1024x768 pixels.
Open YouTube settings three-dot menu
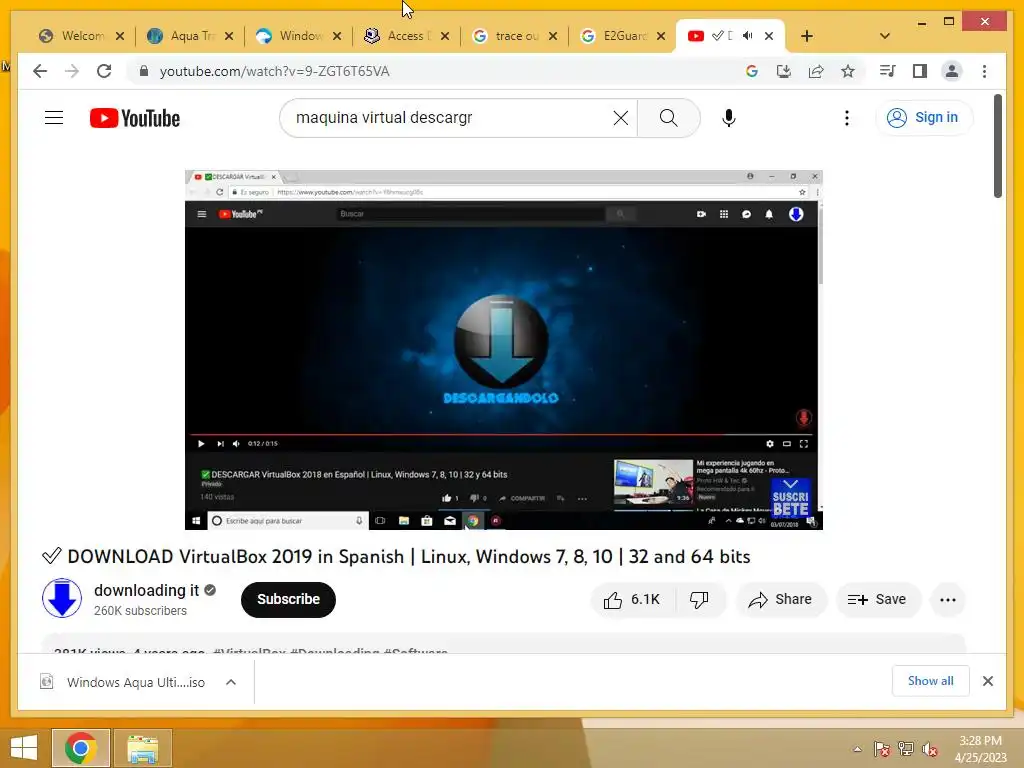[846, 118]
